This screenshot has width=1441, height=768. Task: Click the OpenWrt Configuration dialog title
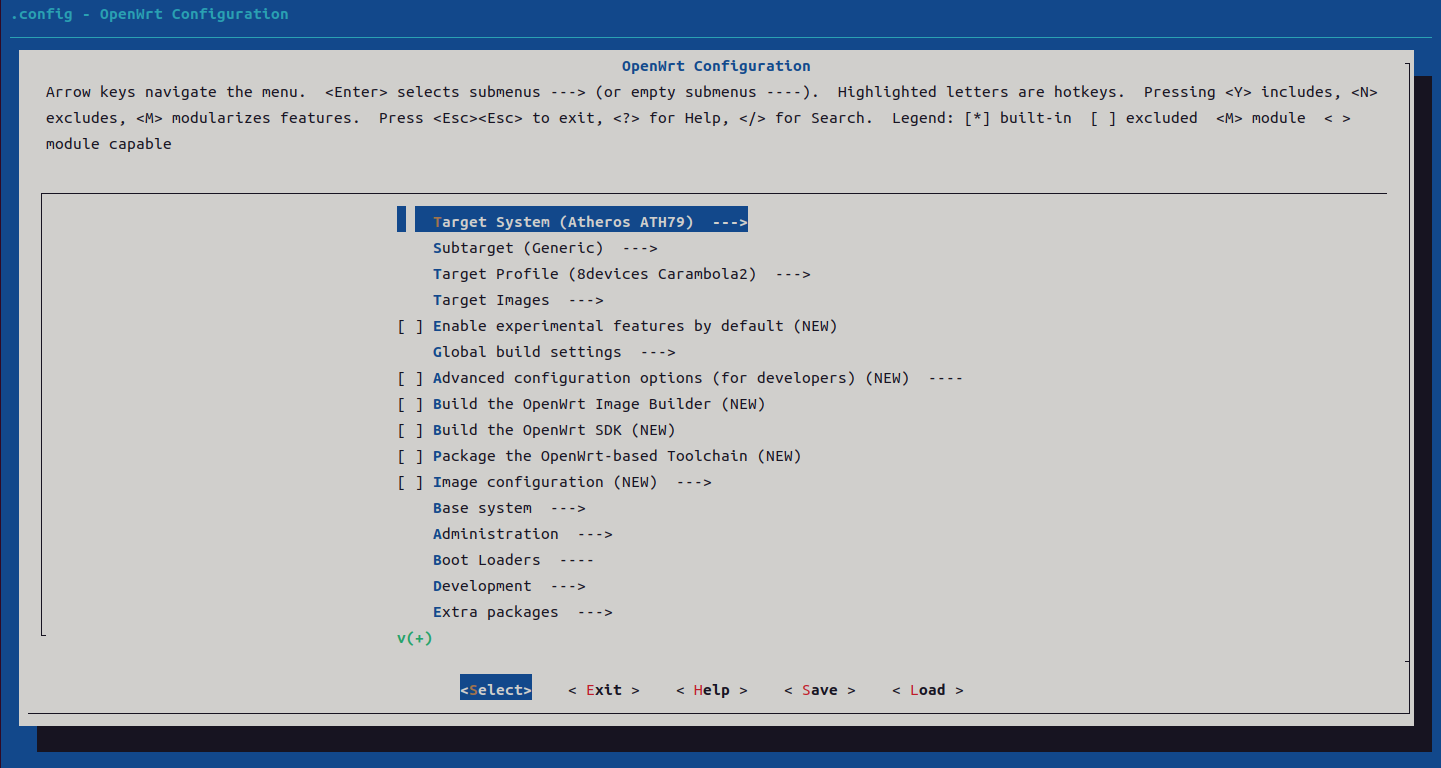(716, 66)
